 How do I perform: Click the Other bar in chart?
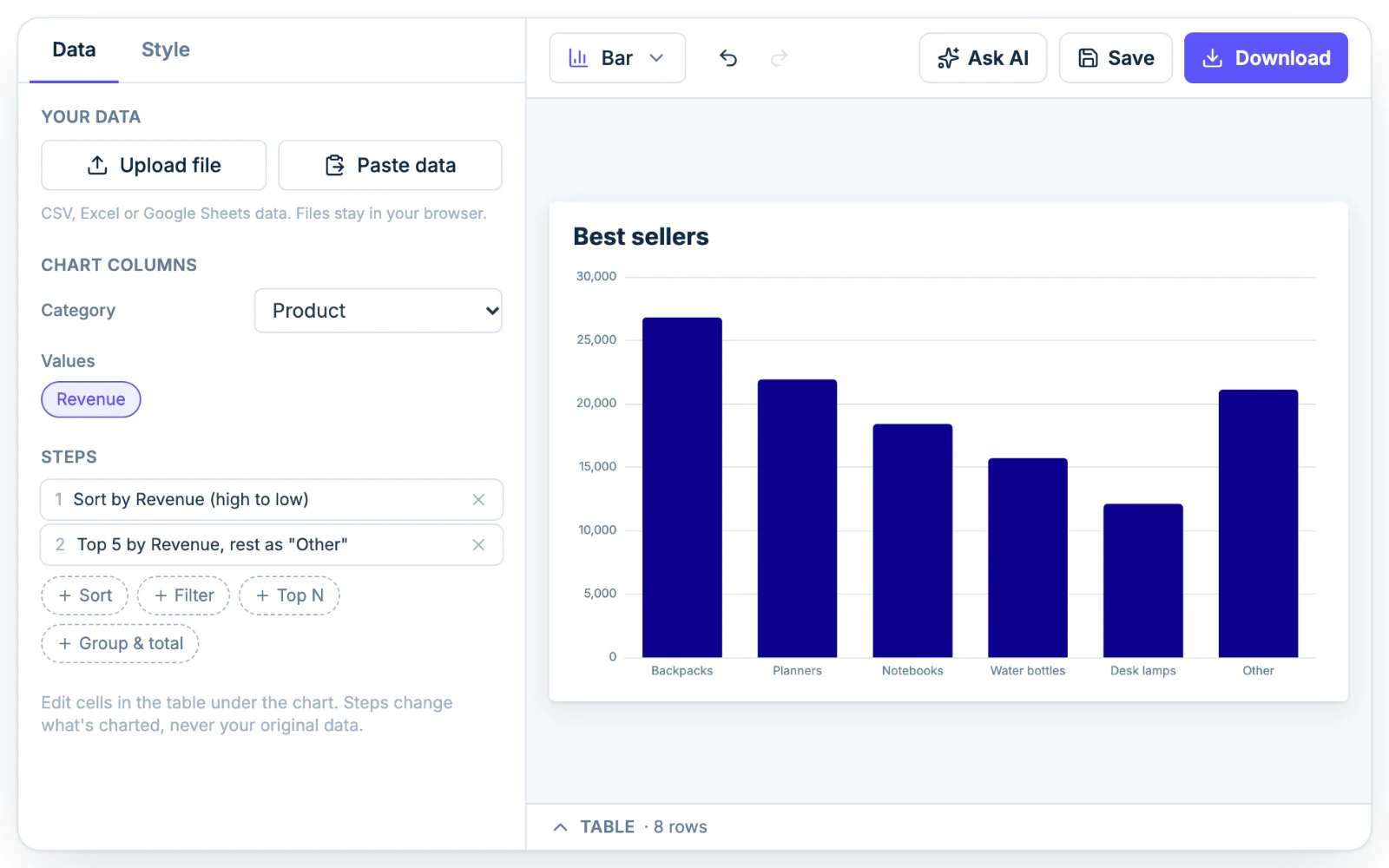[1259, 523]
